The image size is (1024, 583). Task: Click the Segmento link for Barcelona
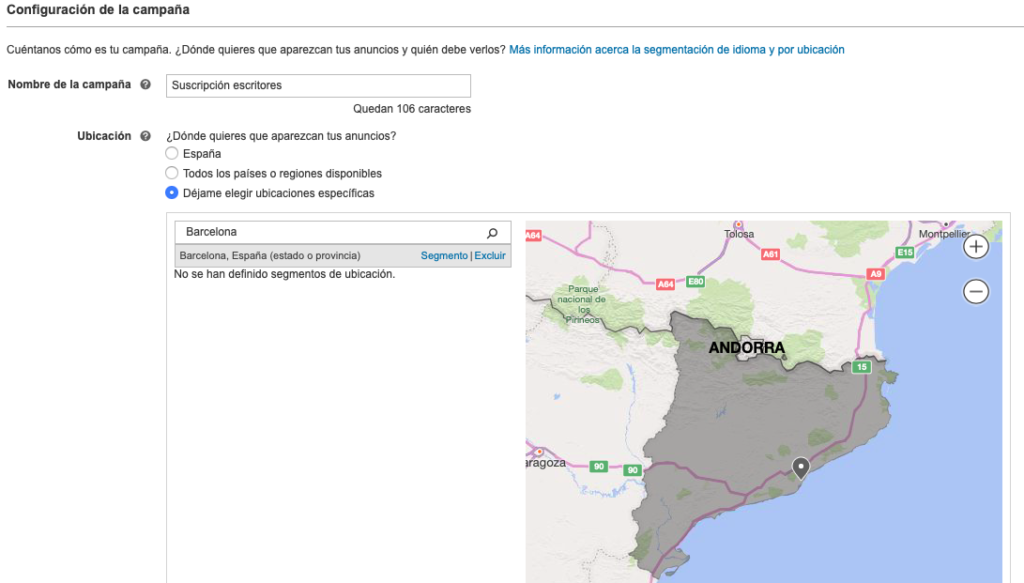coord(444,256)
